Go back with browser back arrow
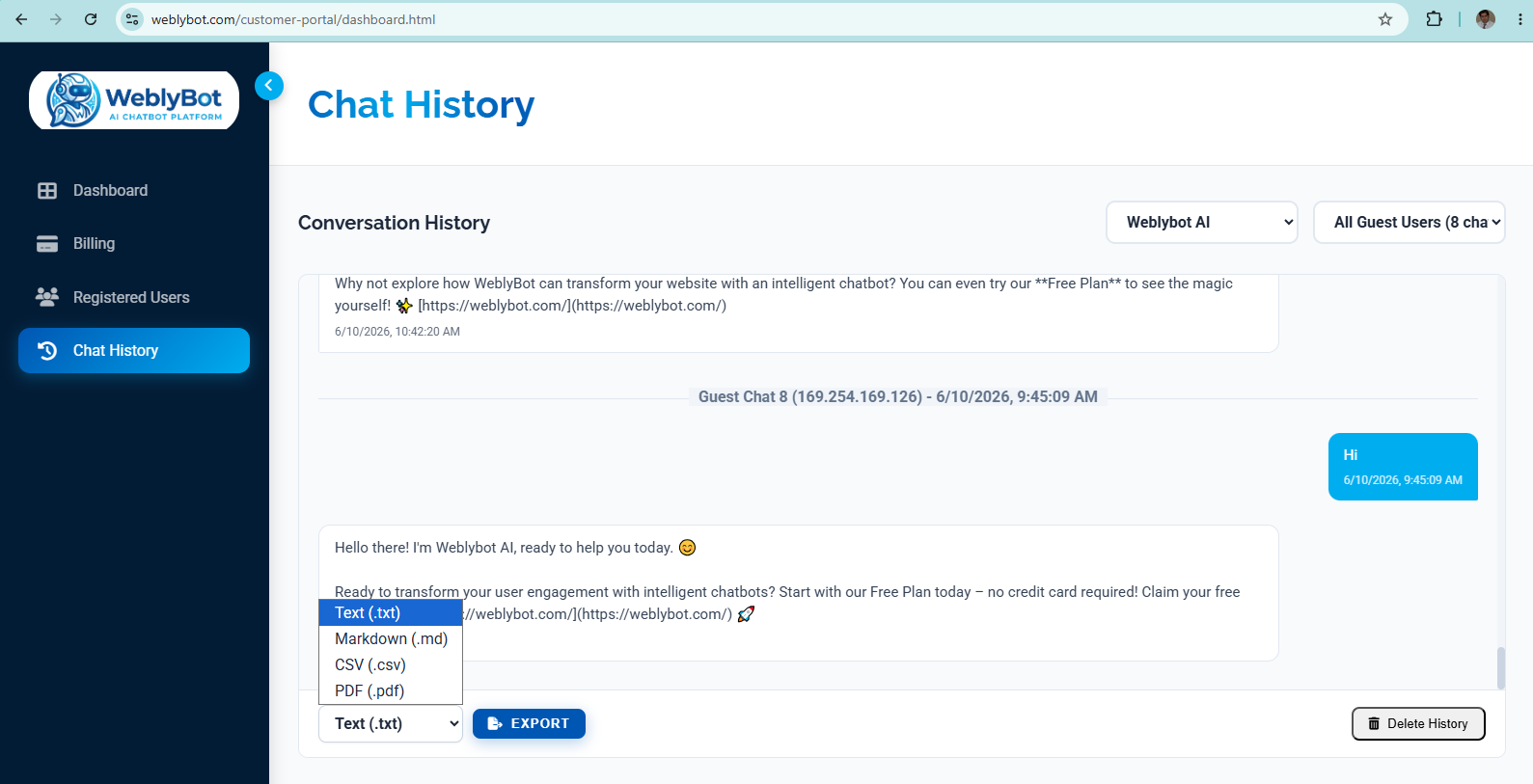The width and height of the screenshot is (1533, 784). point(21,19)
